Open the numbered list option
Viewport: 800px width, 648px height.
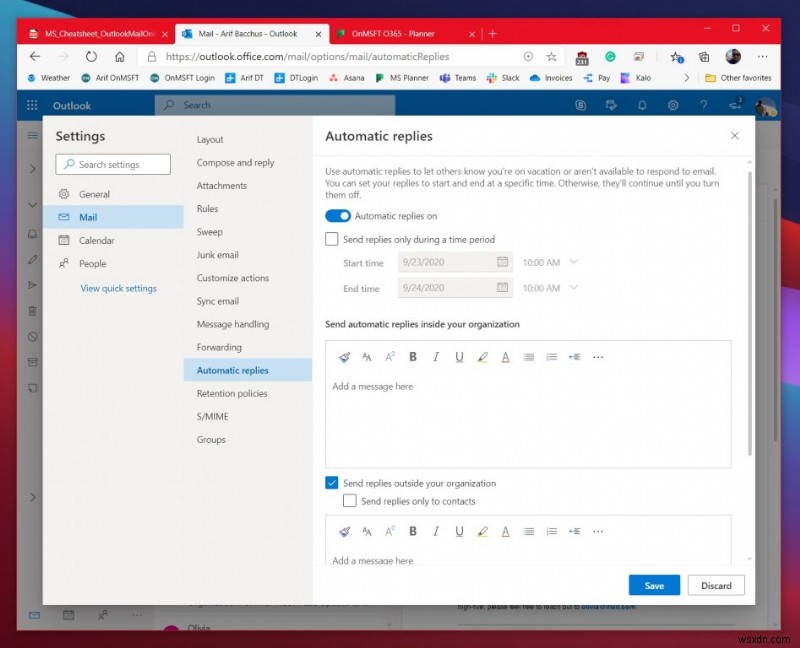click(552, 357)
